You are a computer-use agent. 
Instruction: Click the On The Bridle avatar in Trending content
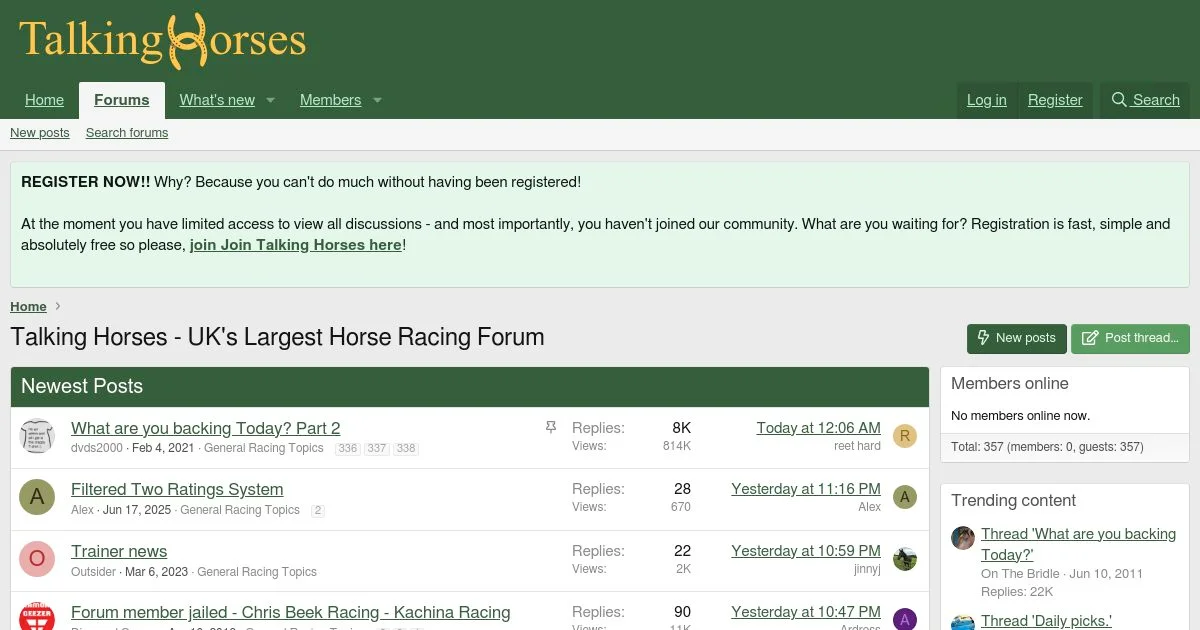click(963, 538)
